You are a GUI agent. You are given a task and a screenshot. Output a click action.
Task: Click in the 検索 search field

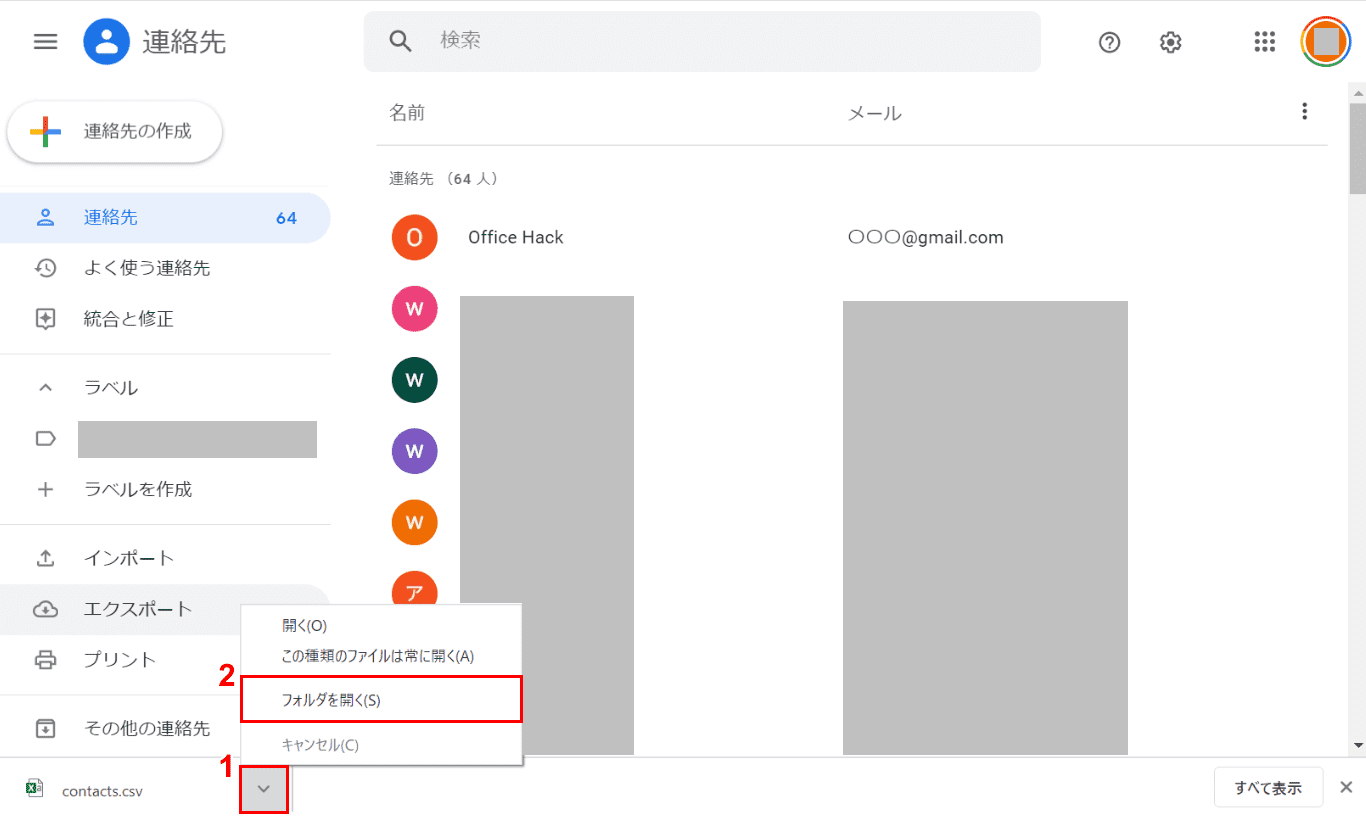pyautogui.click(x=702, y=41)
